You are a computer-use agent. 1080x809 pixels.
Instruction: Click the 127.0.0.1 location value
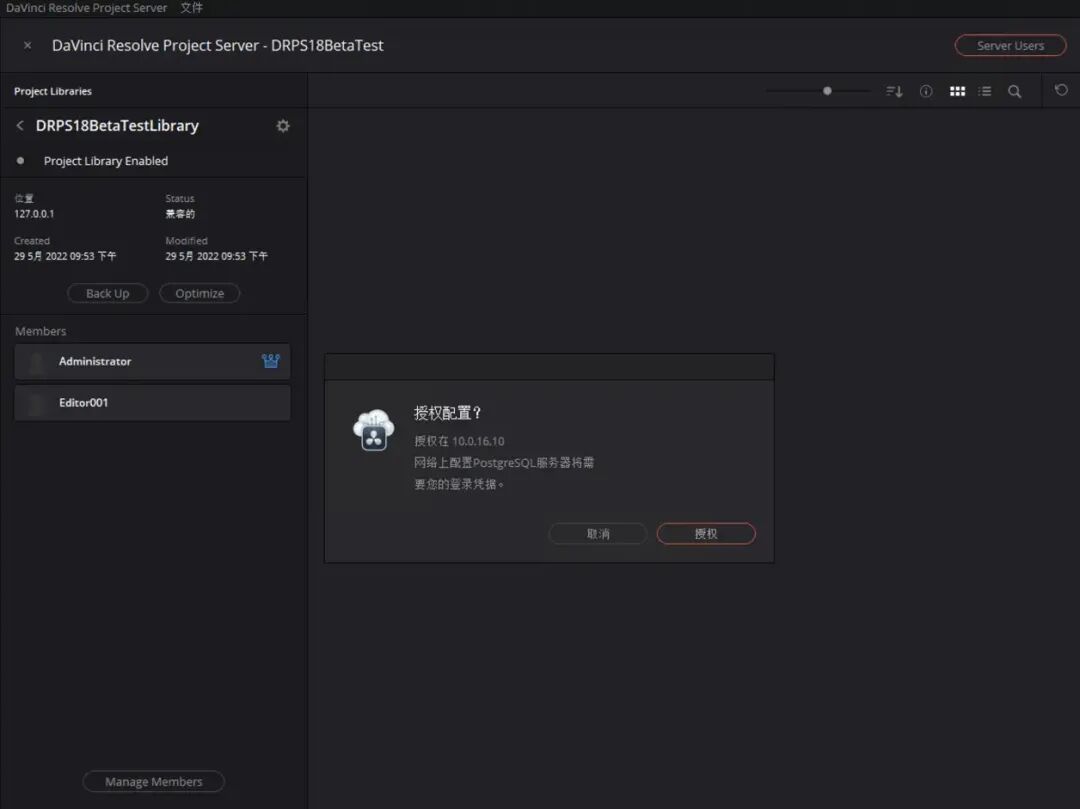(x=34, y=213)
